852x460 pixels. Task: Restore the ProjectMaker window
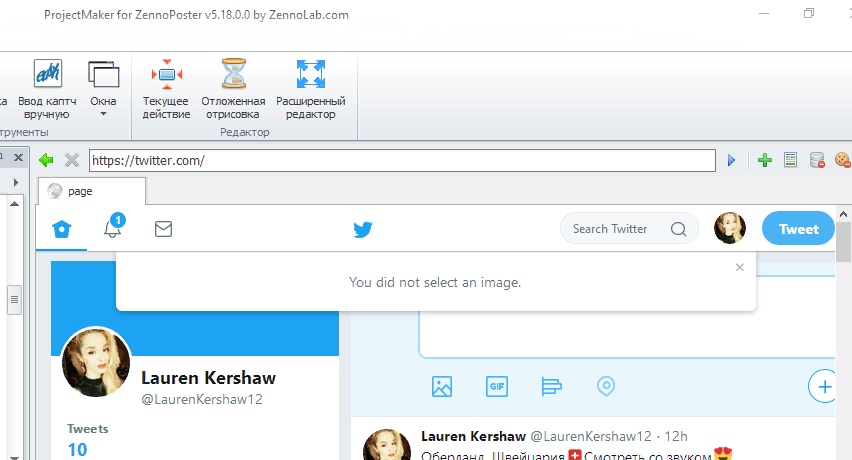point(809,14)
